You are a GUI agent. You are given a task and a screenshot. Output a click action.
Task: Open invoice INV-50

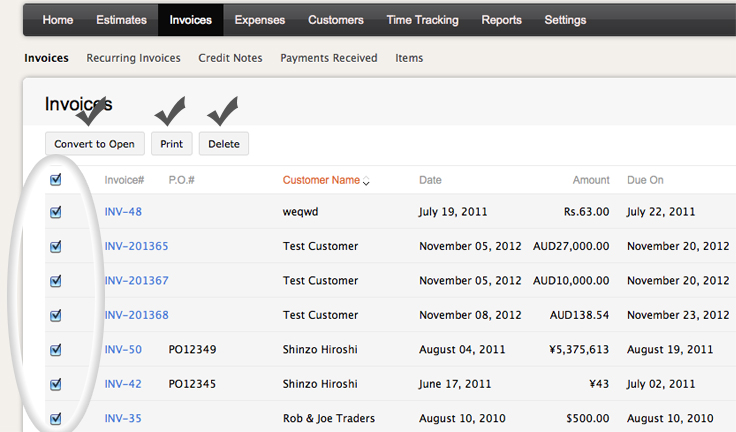coord(123,349)
